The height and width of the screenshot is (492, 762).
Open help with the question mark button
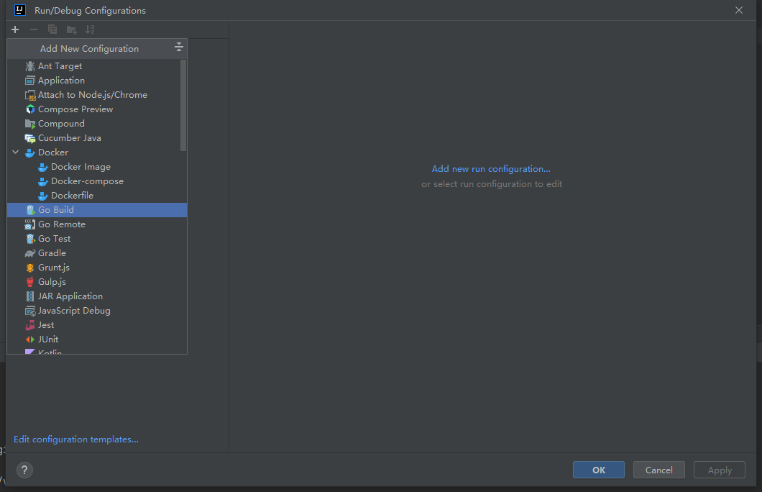pyautogui.click(x=25, y=470)
